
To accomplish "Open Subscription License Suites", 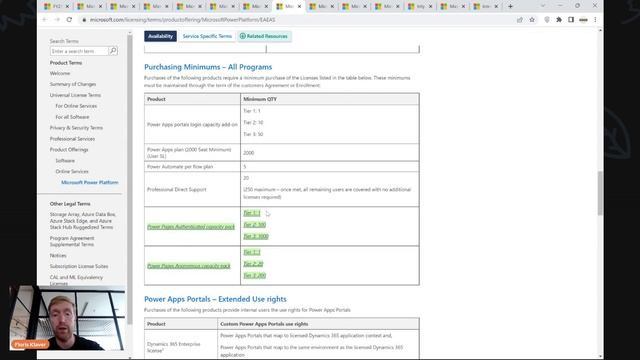I will 79,266.
